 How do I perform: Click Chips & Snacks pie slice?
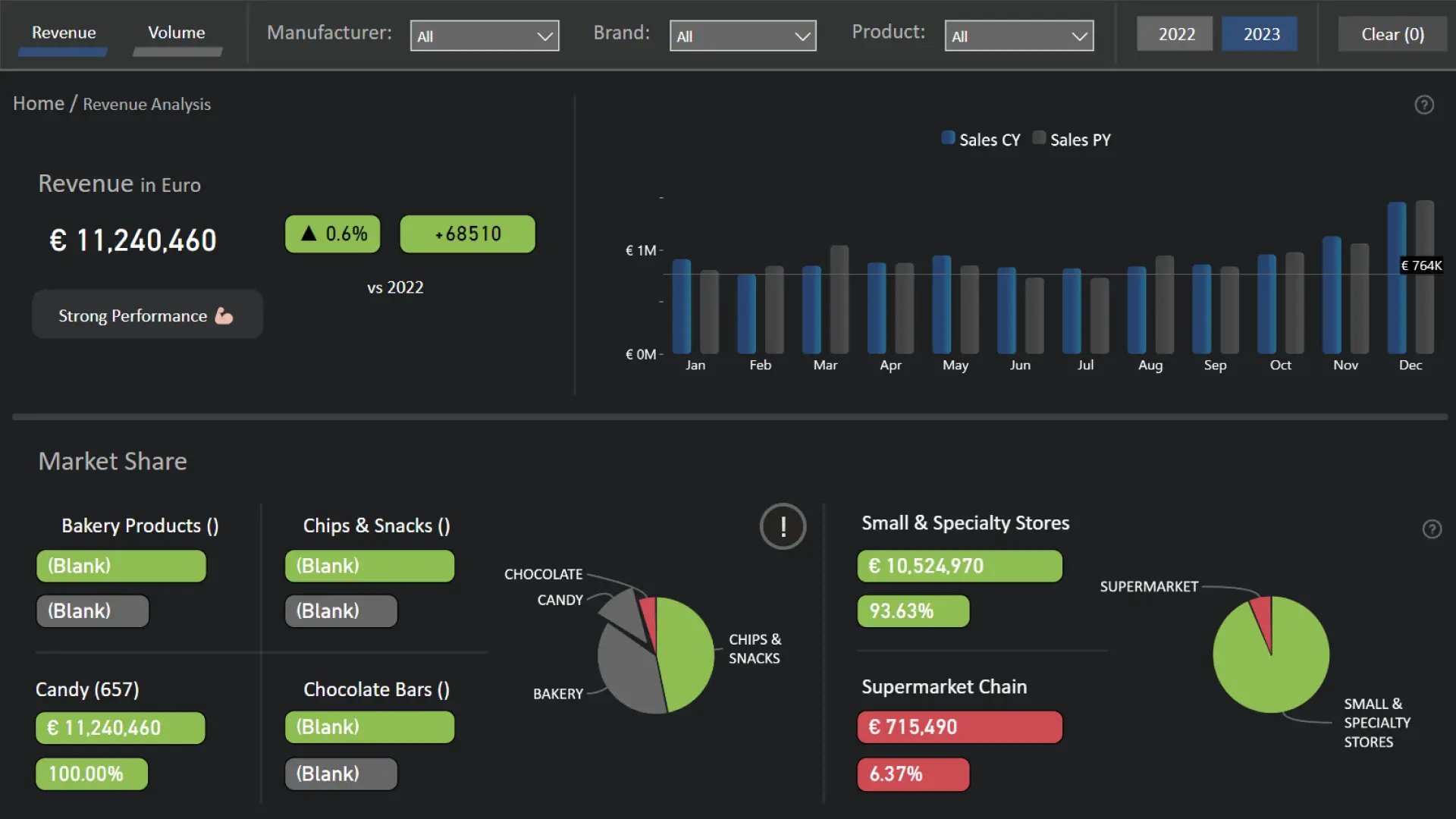point(686,654)
